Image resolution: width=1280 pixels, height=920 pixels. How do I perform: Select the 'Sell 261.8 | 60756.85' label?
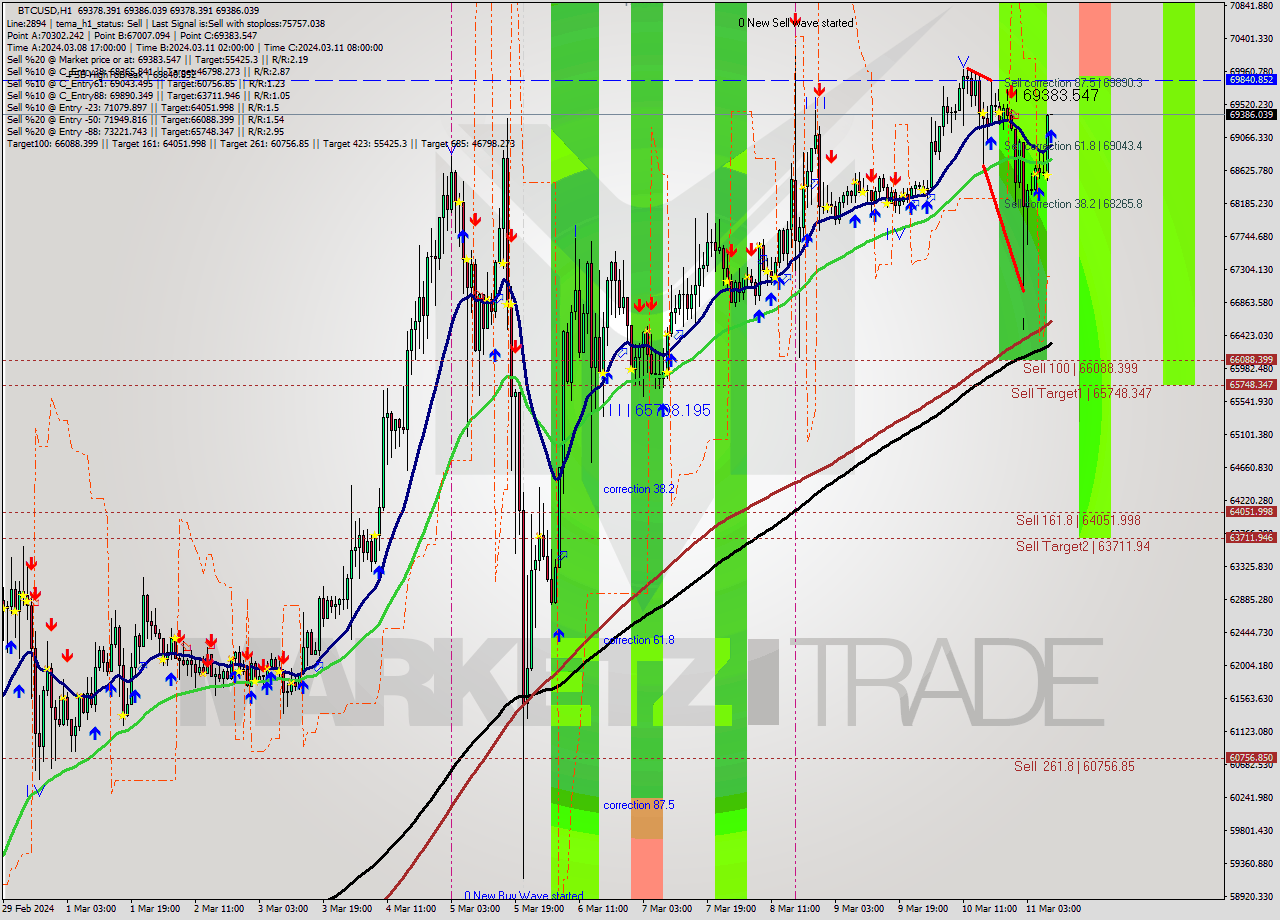(x=1074, y=767)
